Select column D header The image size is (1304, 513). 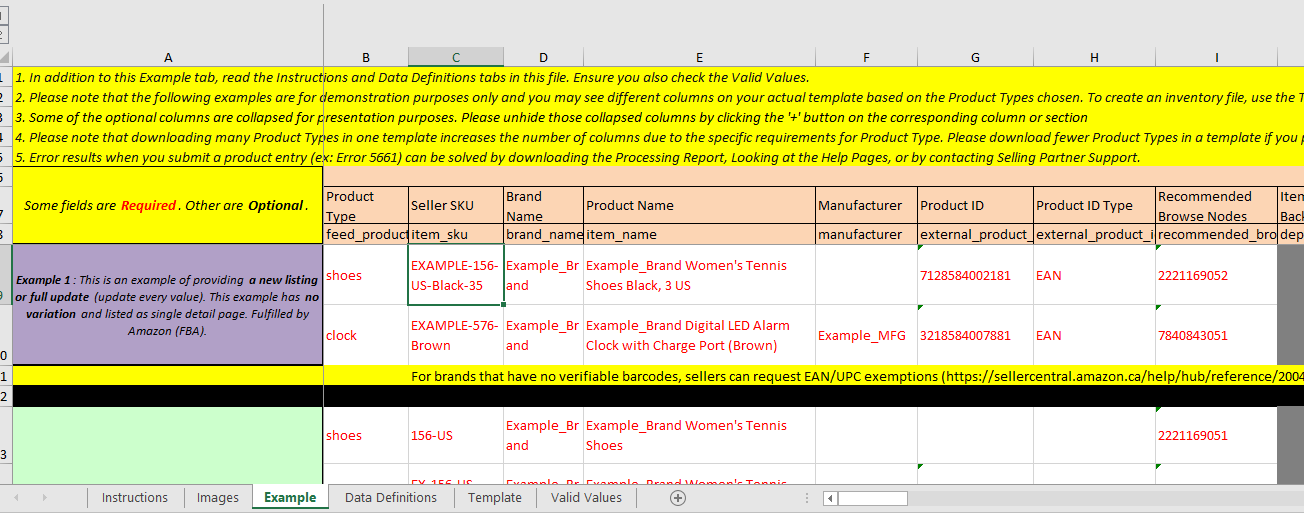click(x=543, y=57)
